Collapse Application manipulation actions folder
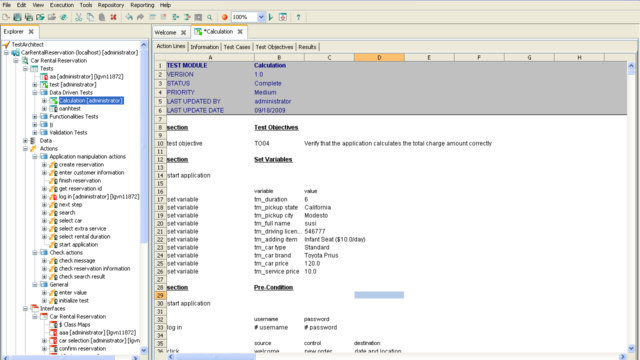 point(35,157)
